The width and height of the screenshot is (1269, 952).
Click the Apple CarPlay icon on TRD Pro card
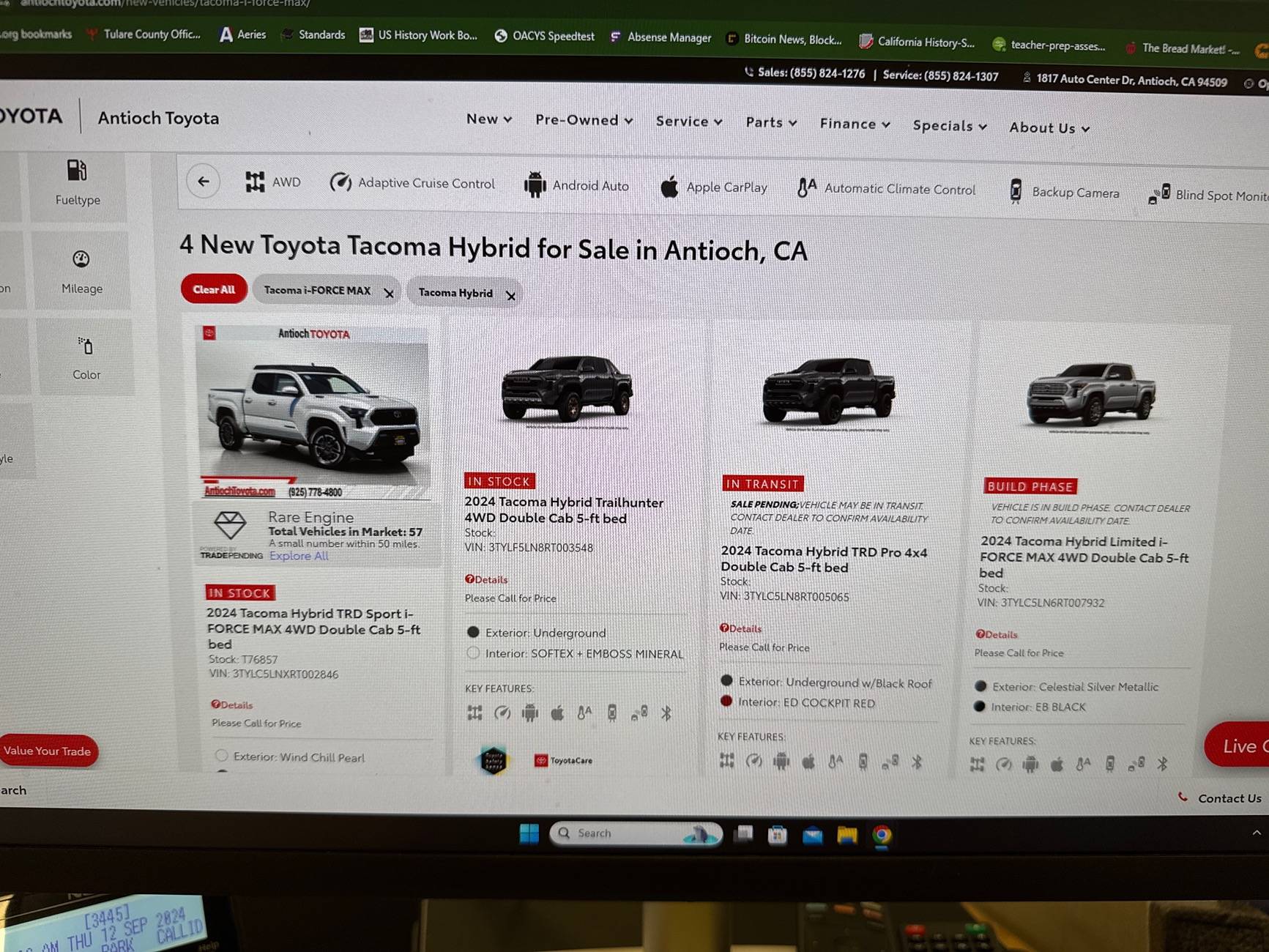click(x=808, y=762)
